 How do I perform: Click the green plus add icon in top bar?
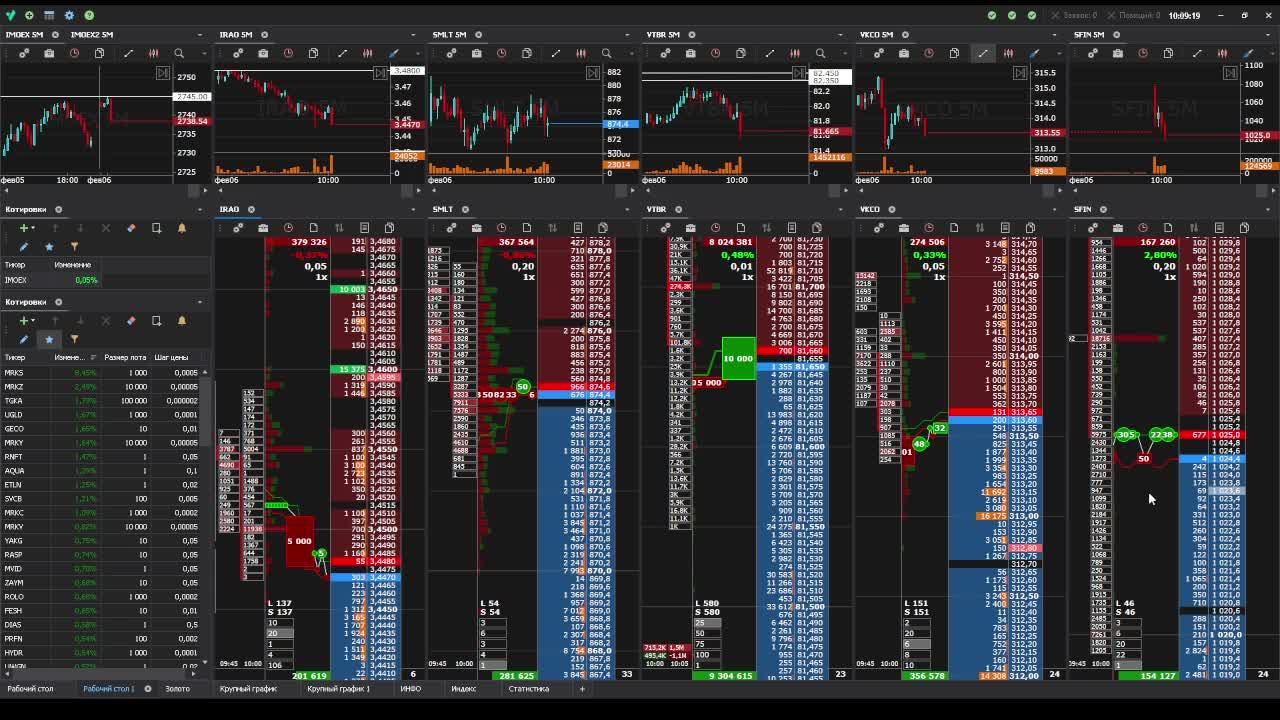(x=29, y=15)
